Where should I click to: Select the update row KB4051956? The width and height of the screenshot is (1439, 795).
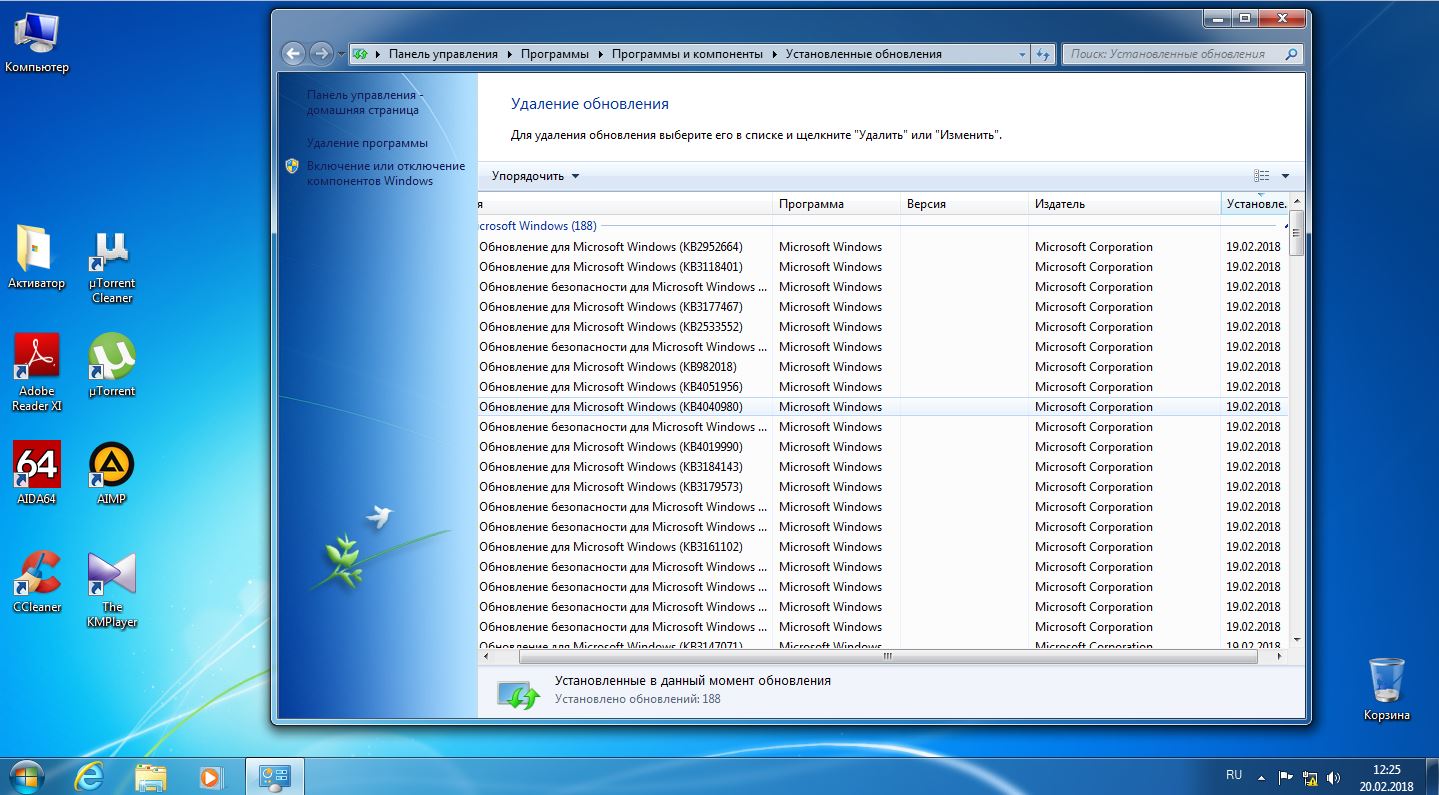[883, 387]
